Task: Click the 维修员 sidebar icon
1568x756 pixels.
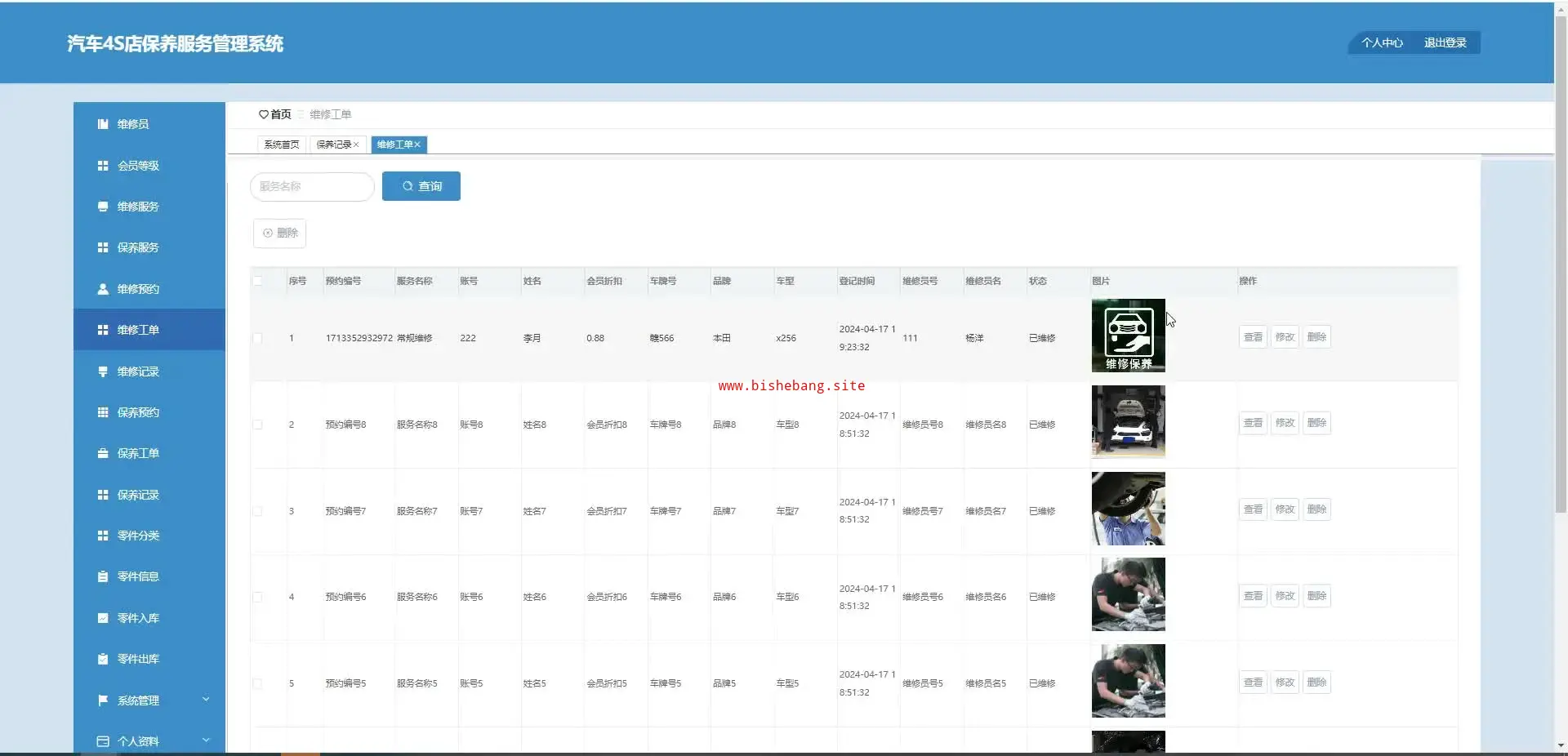Action: (103, 124)
